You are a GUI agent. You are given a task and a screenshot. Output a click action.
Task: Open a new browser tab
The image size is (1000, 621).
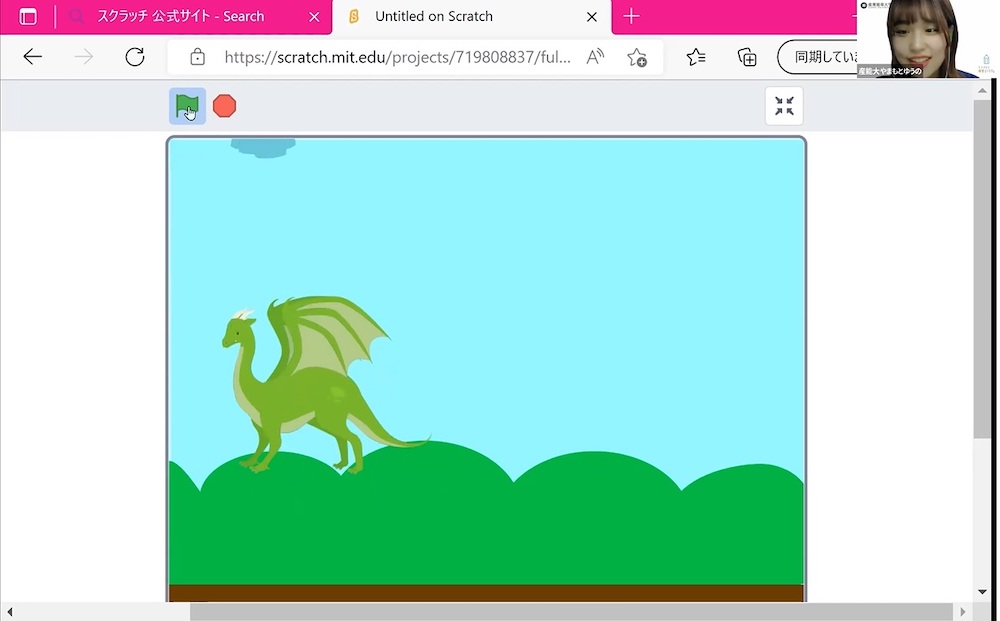click(x=631, y=17)
